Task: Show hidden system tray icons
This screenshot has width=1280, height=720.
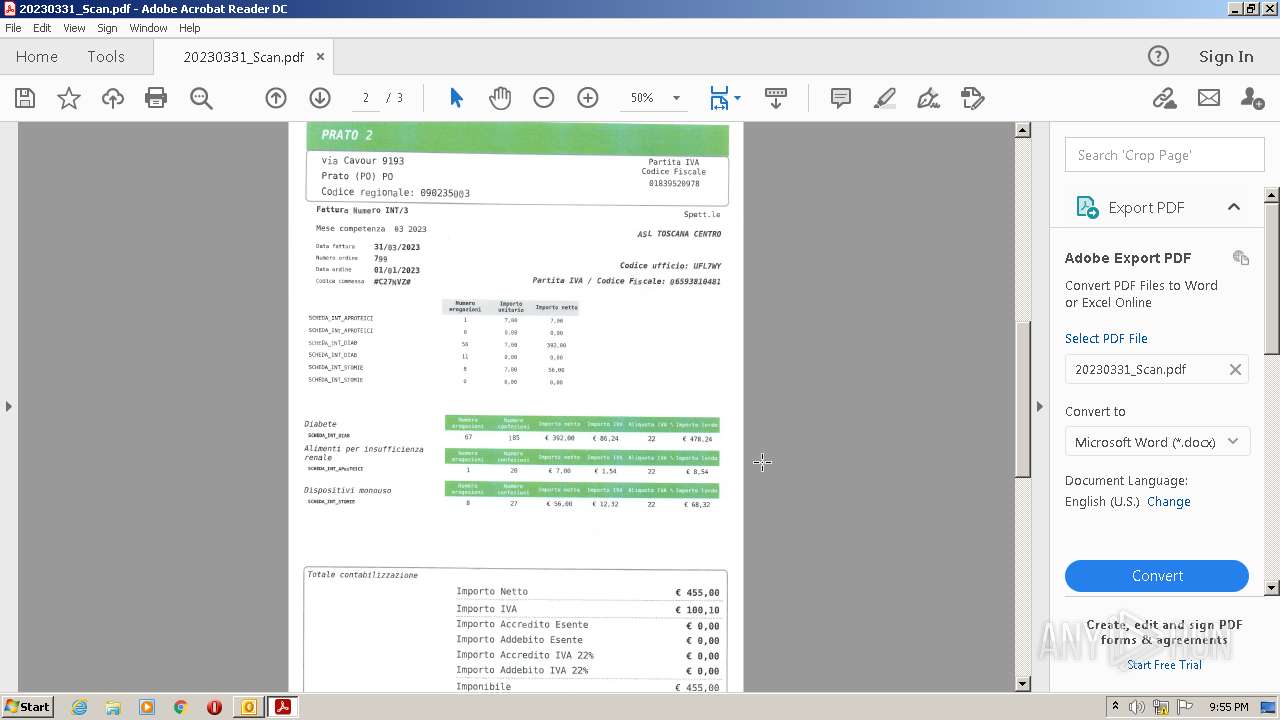Action: coord(1115,707)
